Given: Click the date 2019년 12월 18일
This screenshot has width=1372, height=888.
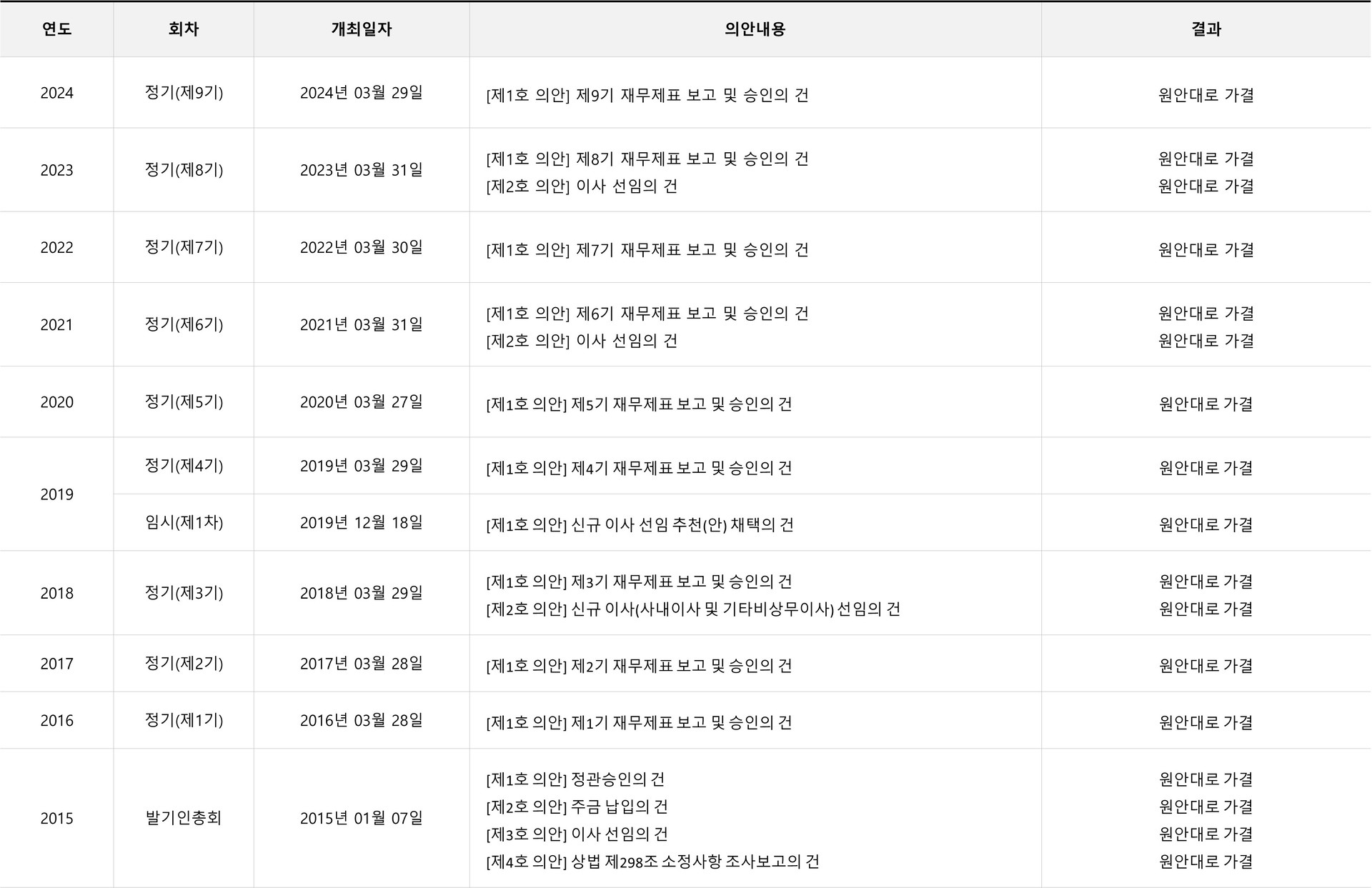Looking at the screenshot, I should [362, 523].
